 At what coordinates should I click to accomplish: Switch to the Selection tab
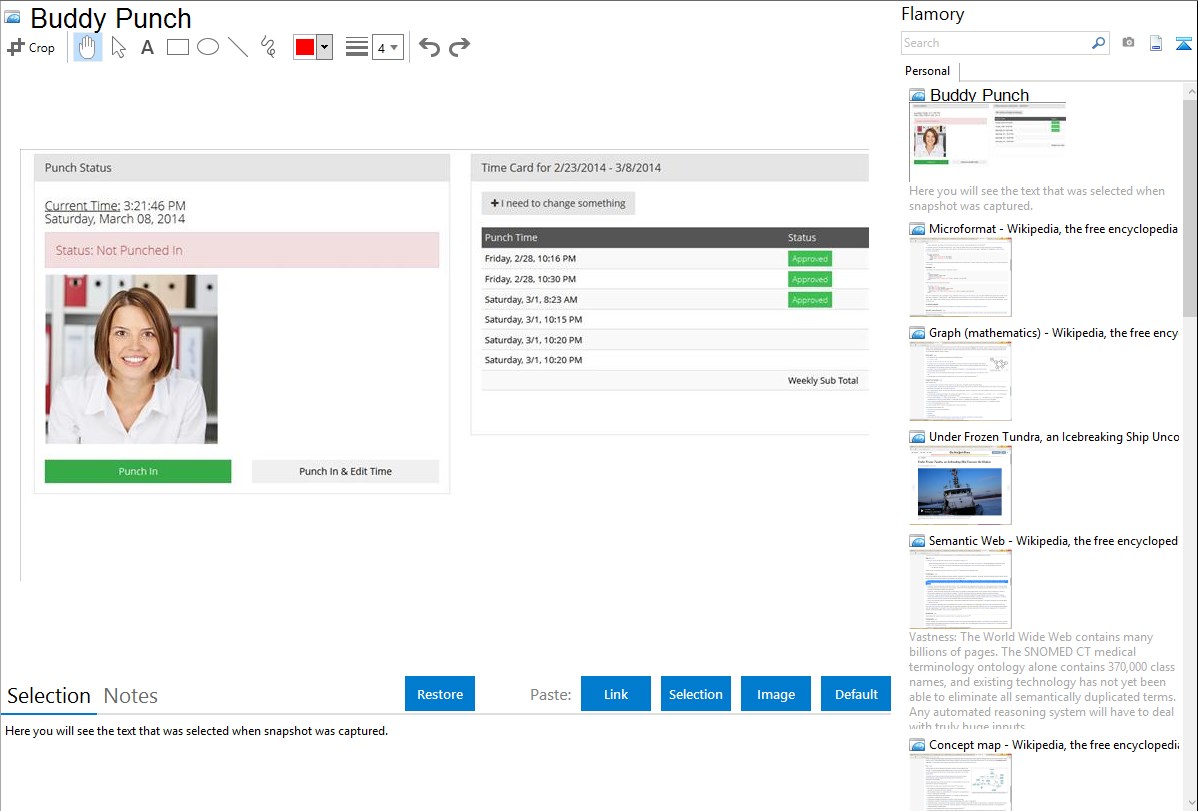click(49, 696)
